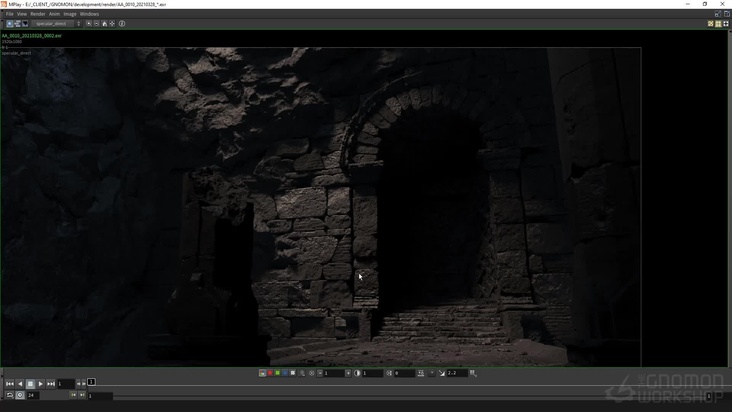Image resolution: width=732 pixels, height=412 pixels.
Task: Toggle the red channel display
Action: pos(270,373)
